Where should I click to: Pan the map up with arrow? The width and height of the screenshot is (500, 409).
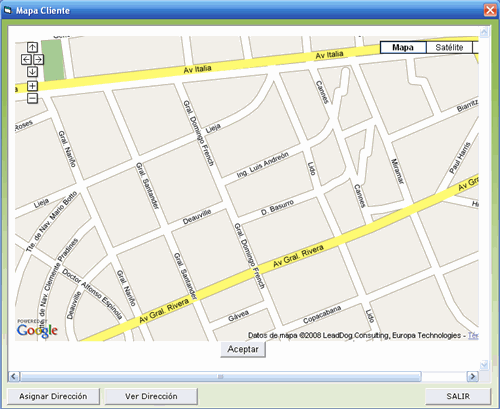click(32, 47)
